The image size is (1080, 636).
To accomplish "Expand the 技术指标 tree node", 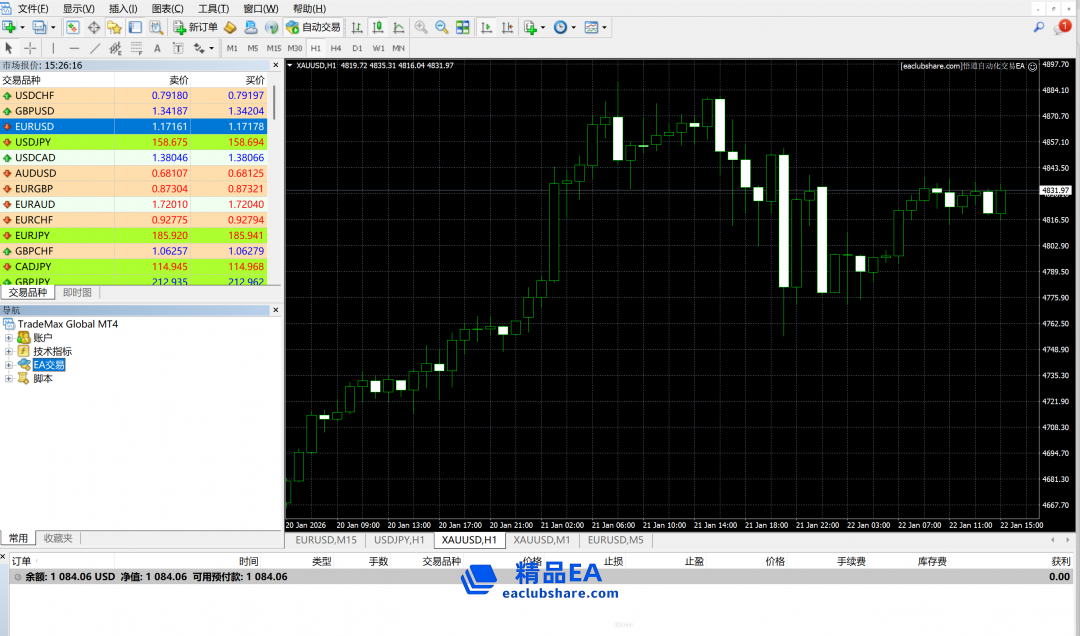I will pos(9,352).
